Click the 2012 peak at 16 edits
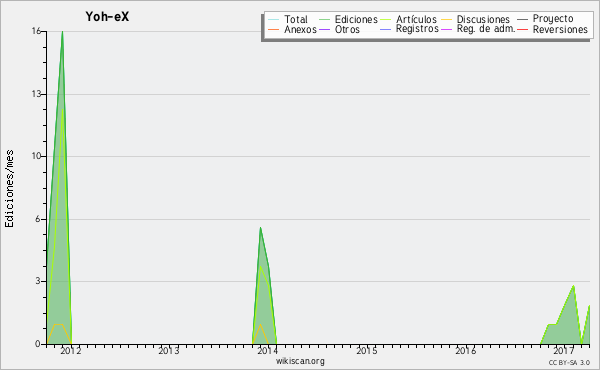 (62, 32)
